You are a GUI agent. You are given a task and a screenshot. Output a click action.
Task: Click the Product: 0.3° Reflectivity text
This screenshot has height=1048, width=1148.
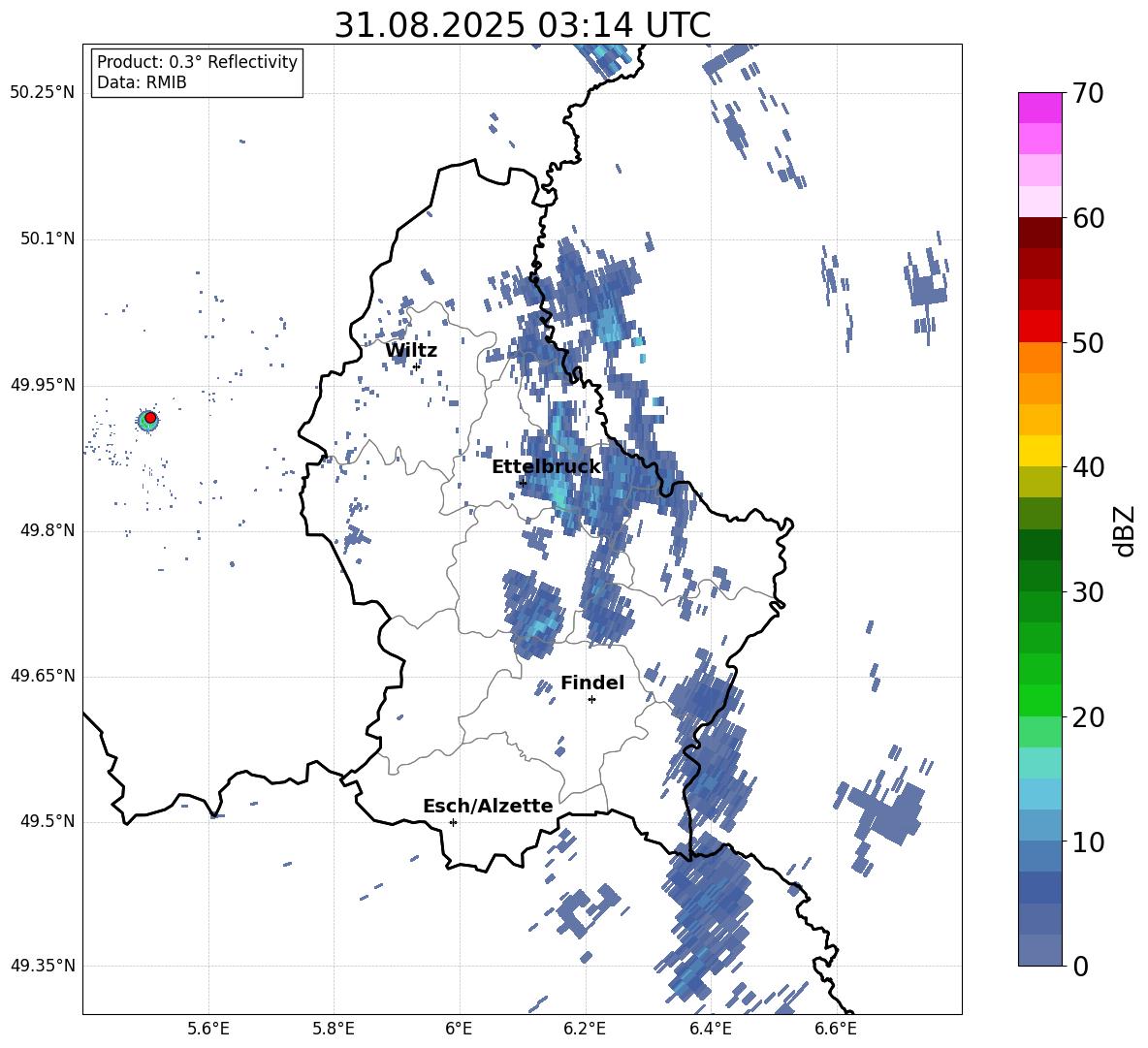point(197,62)
